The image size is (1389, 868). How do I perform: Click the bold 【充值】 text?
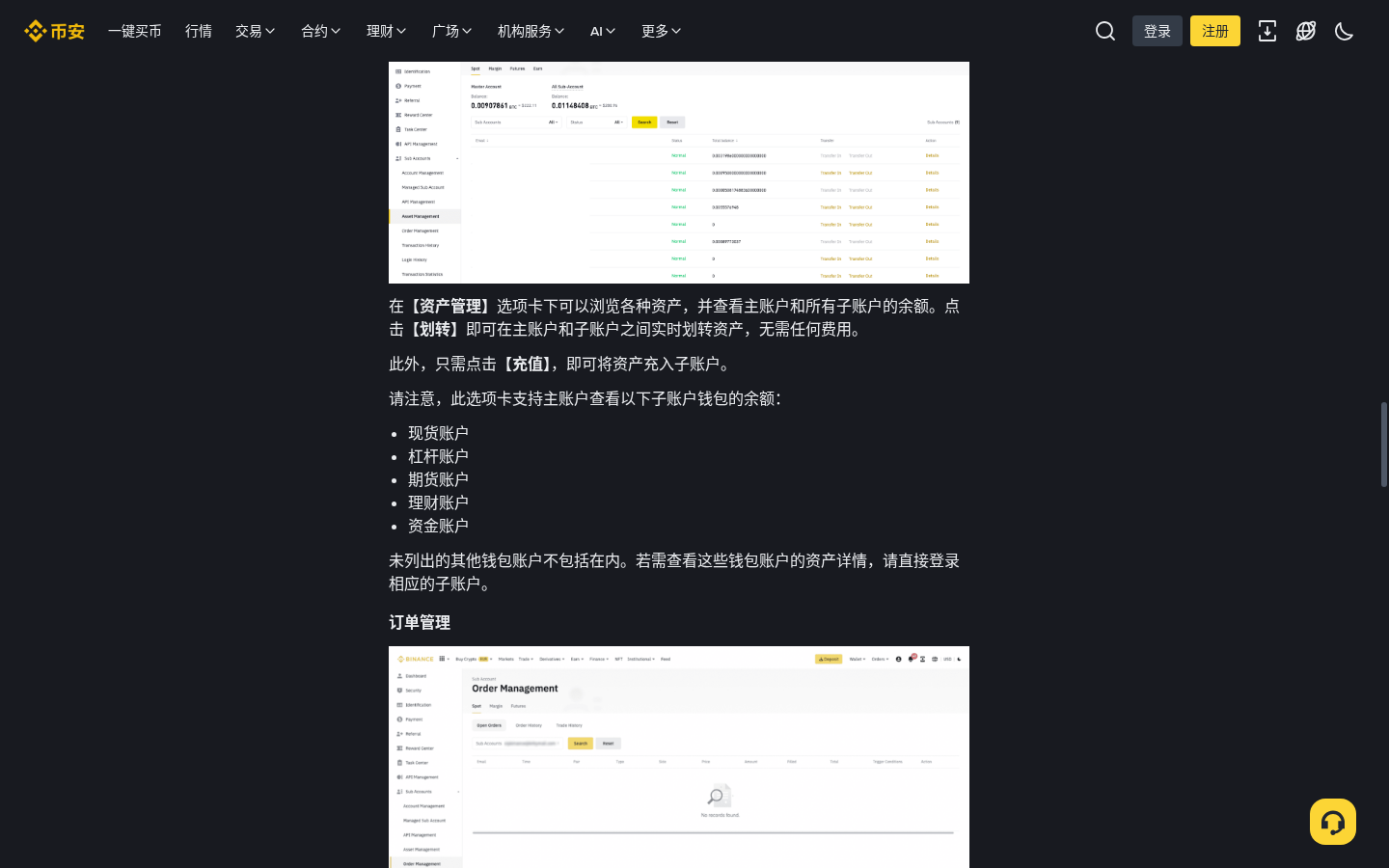528,364
